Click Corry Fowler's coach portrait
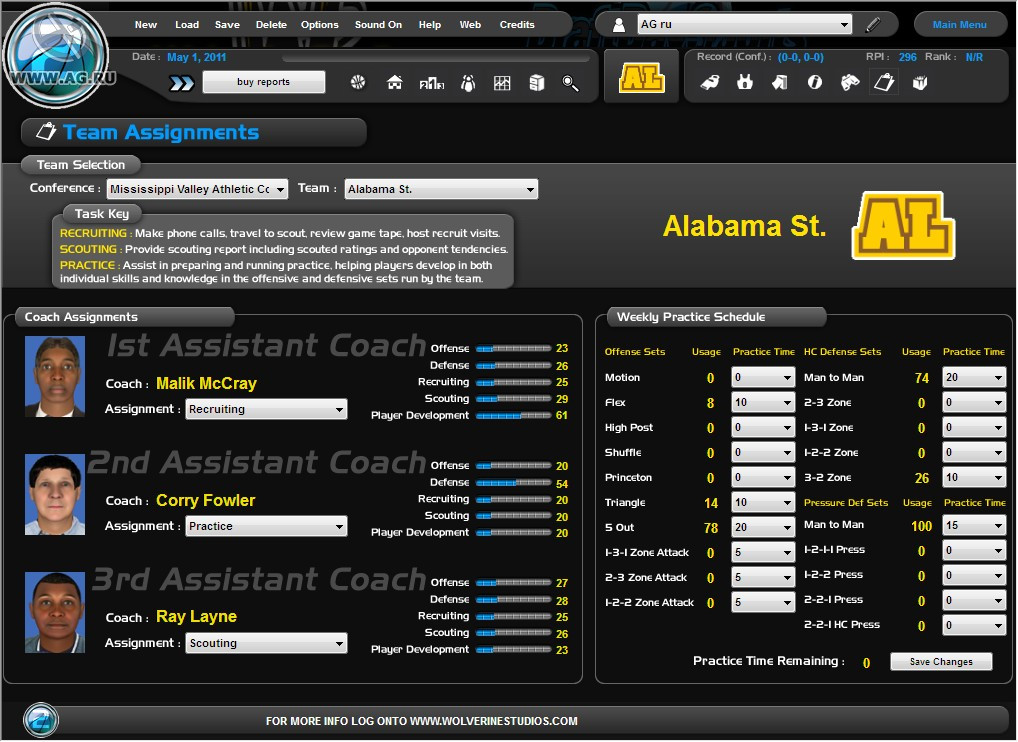The image size is (1018, 742). (x=55, y=494)
